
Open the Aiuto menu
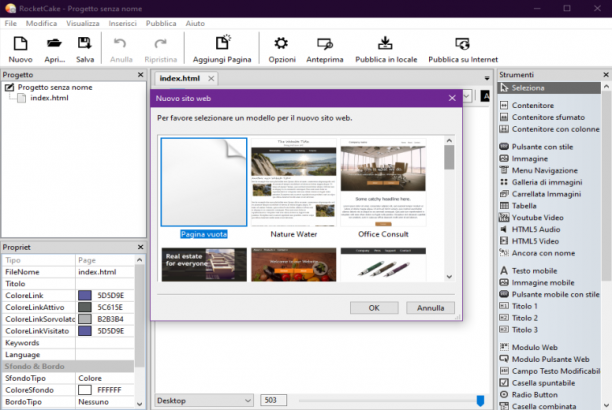[x=195, y=23]
